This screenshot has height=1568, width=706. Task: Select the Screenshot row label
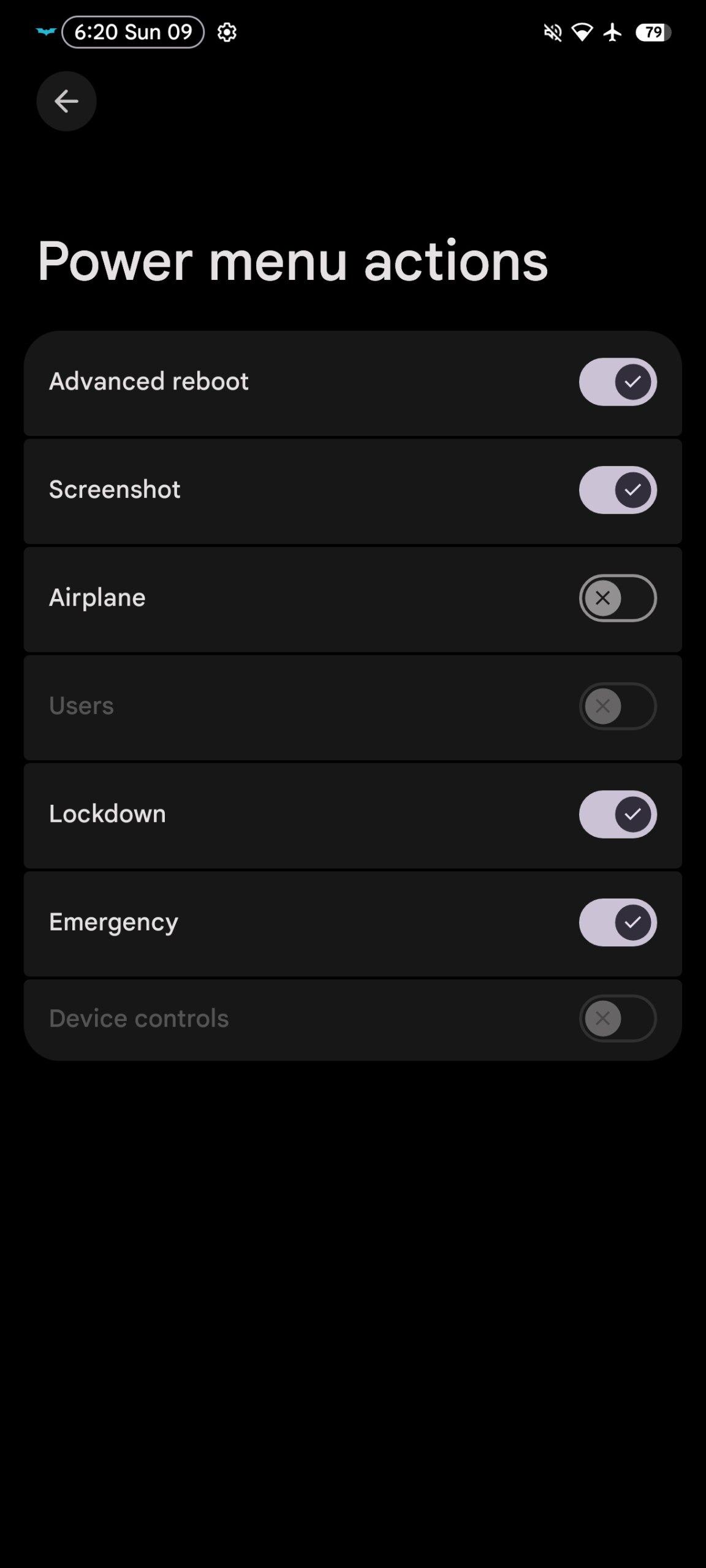[x=115, y=489]
